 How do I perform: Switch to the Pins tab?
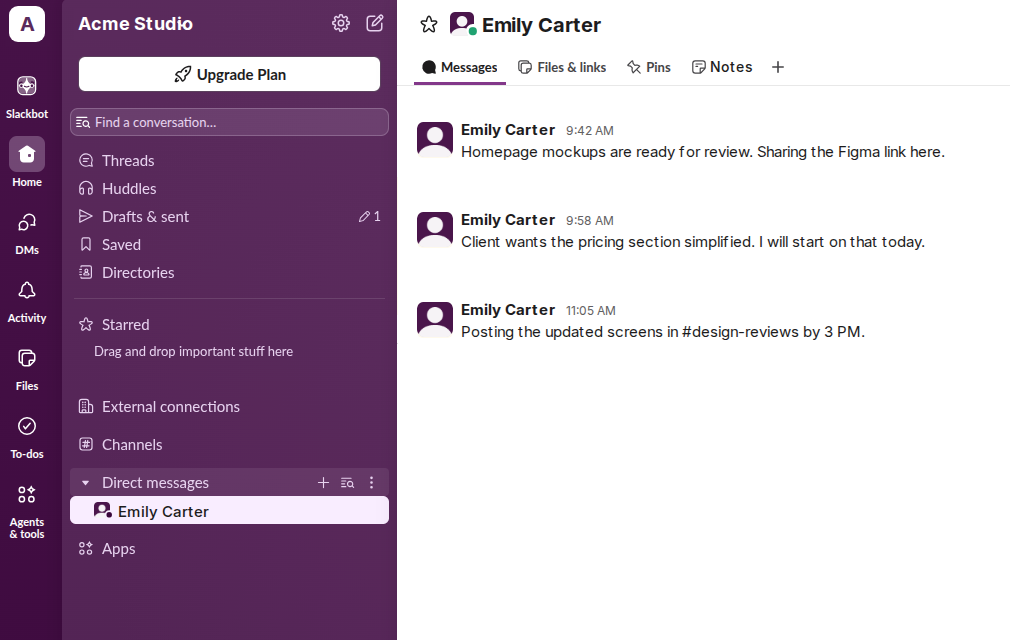(x=649, y=68)
